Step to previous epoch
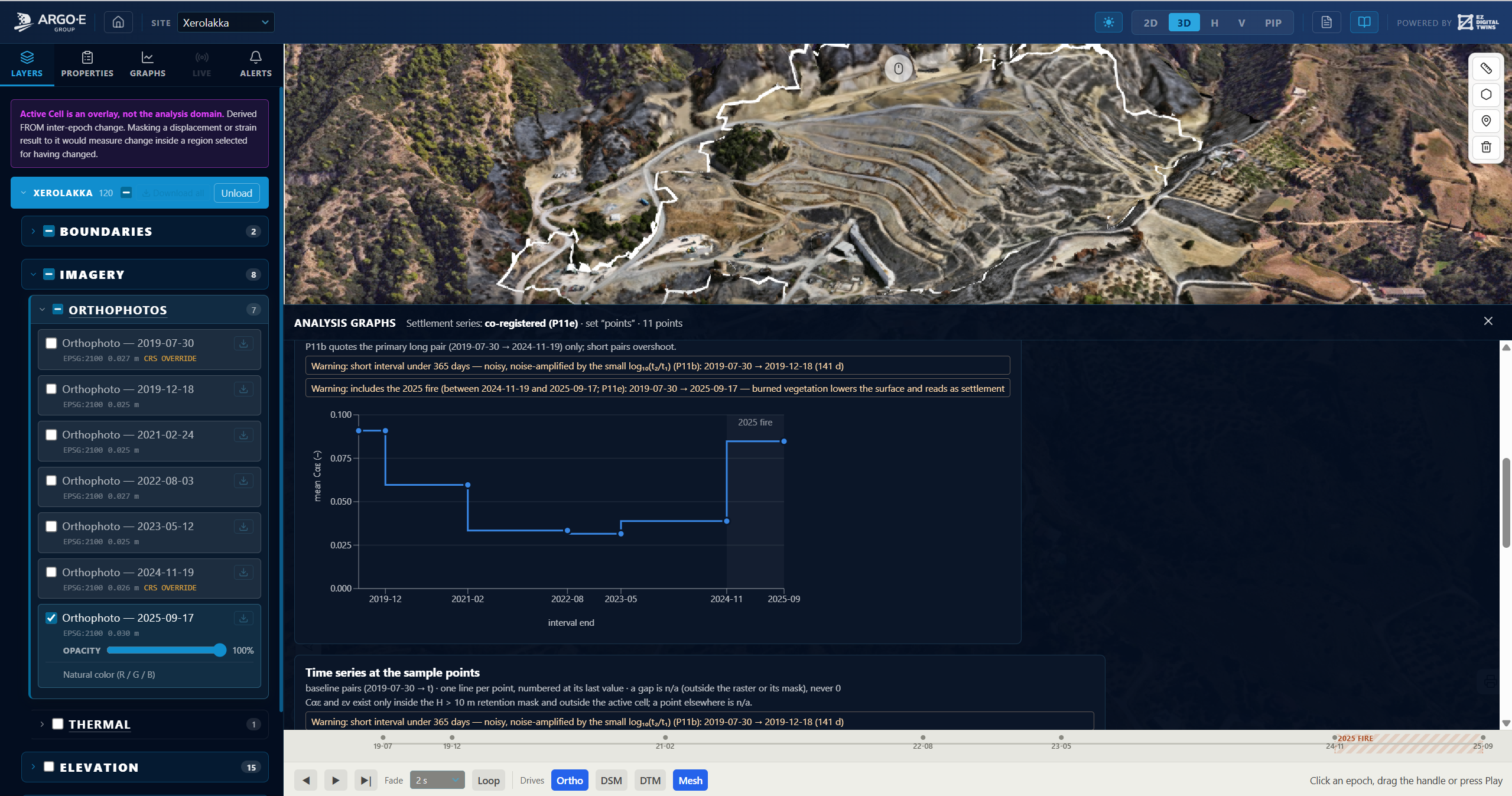The height and width of the screenshot is (796, 1512). [306, 781]
